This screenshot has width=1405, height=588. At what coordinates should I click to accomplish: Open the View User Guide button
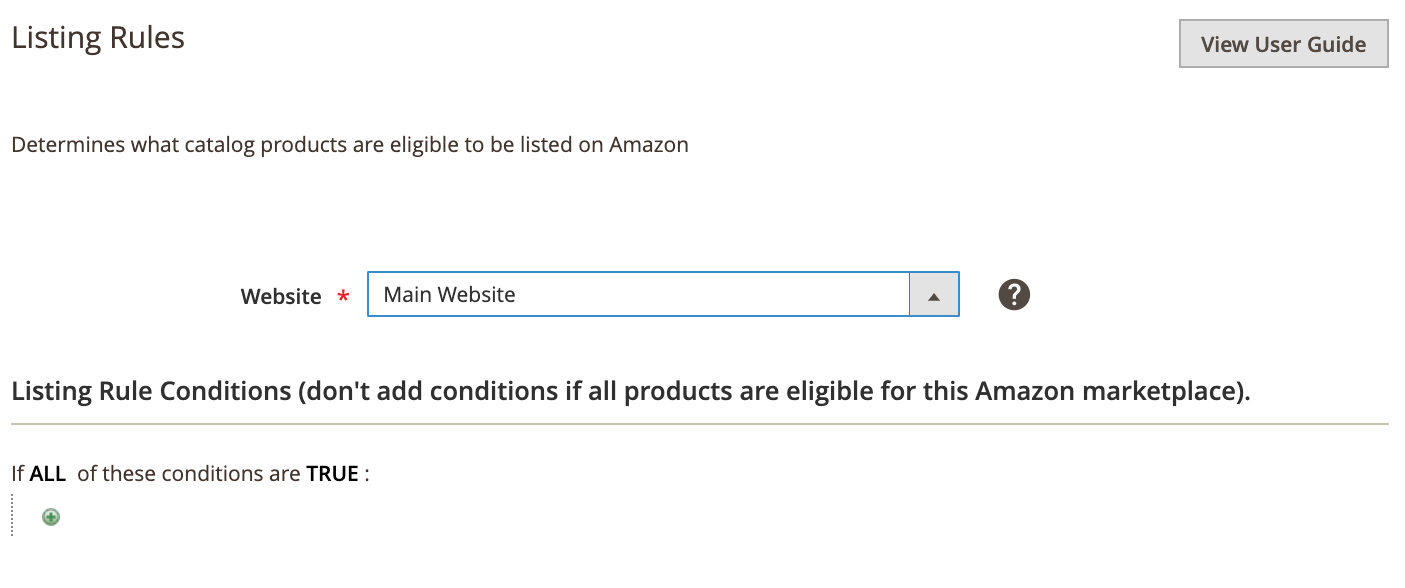coord(1284,44)
